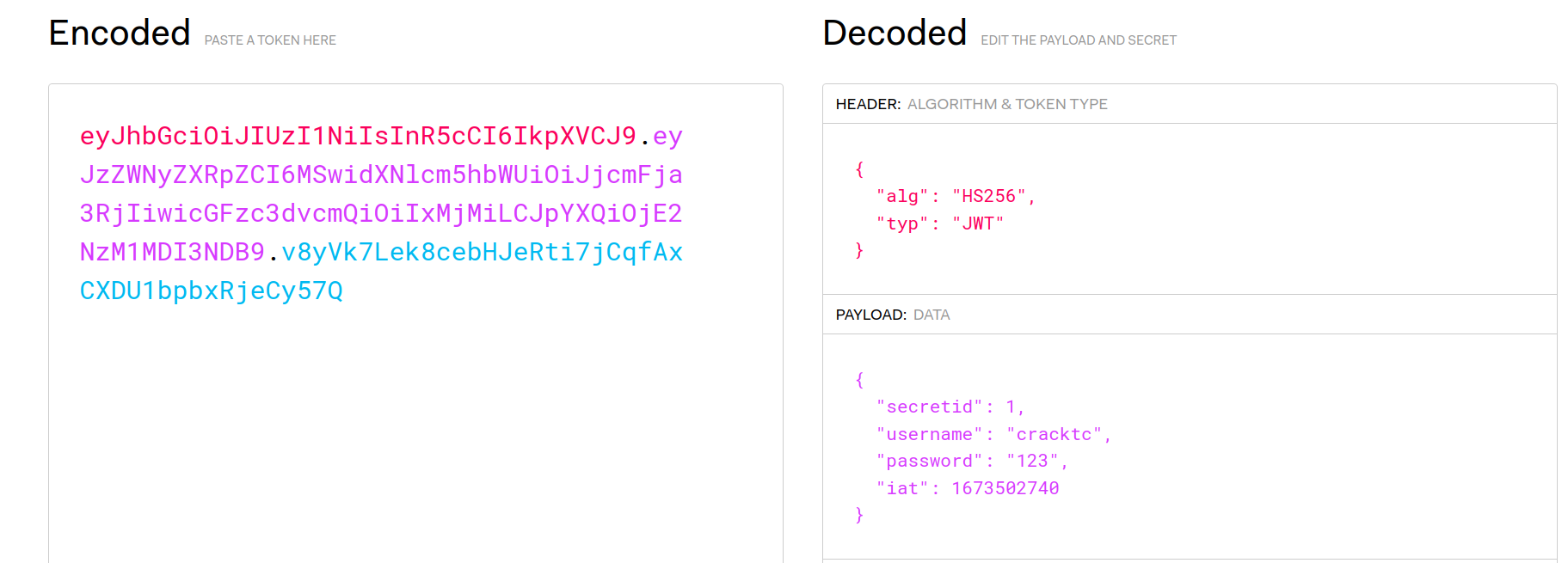Place cursor on the "typ": "JWT" line
Screen dimensions: 1568x563
tap(939, 224)
